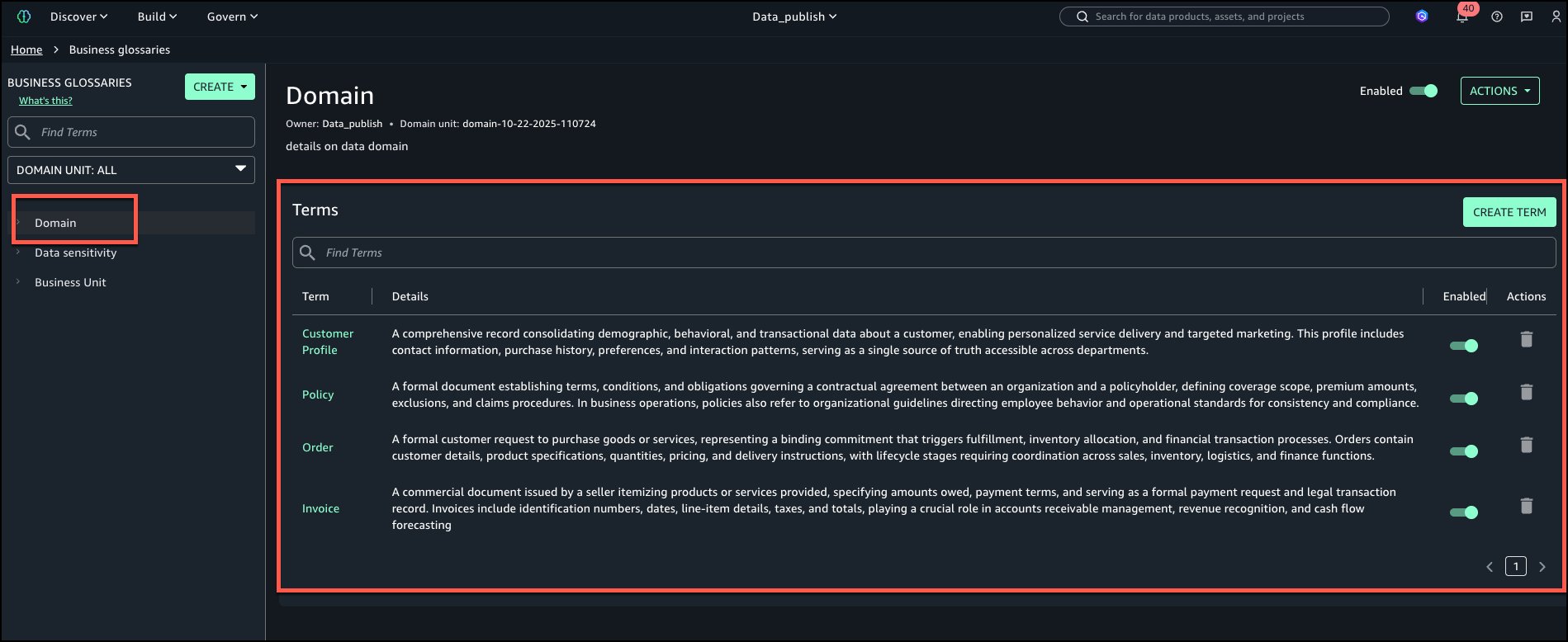Click the CREATE TERM button
Viewport: 1568px width, 642px height.
coord(1509,212)
